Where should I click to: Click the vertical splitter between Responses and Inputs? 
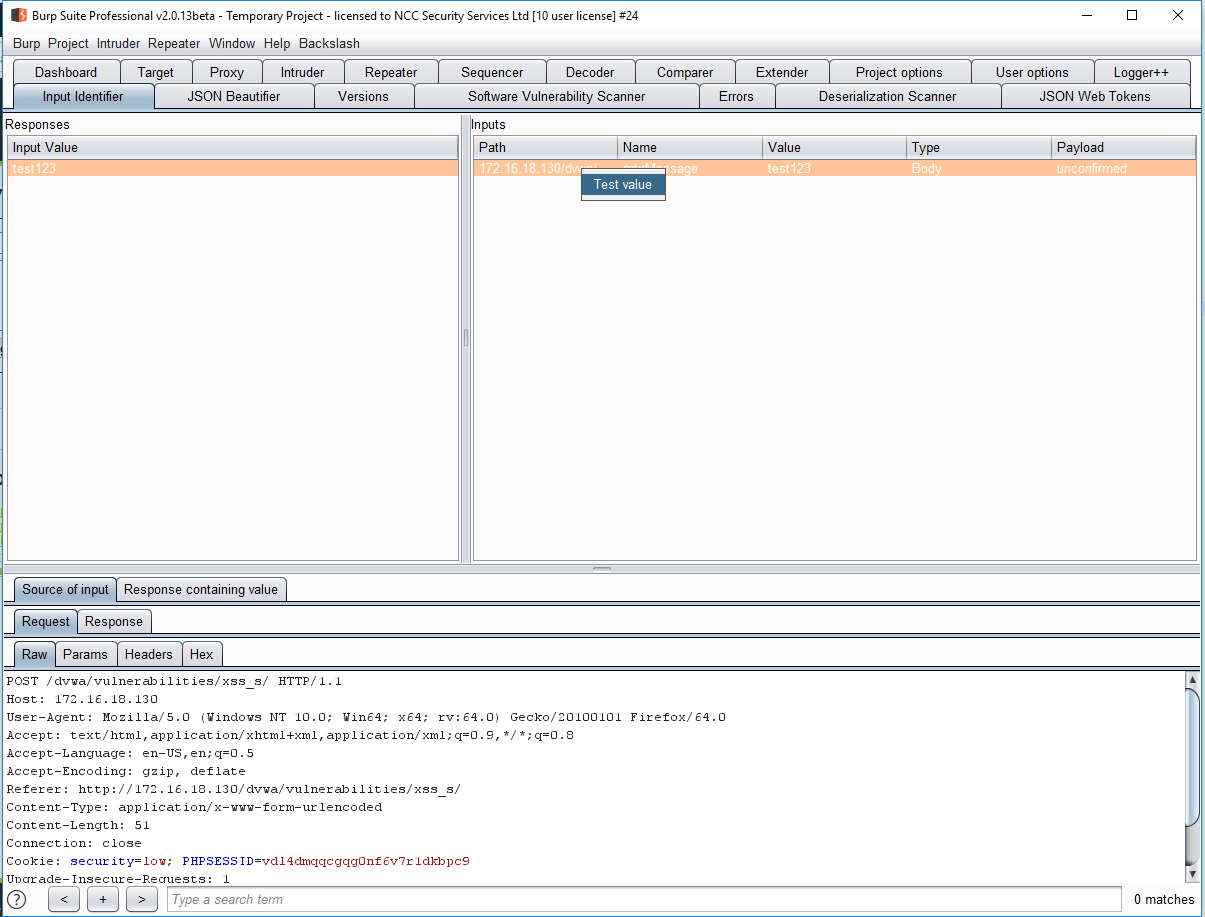pos(465,338)
